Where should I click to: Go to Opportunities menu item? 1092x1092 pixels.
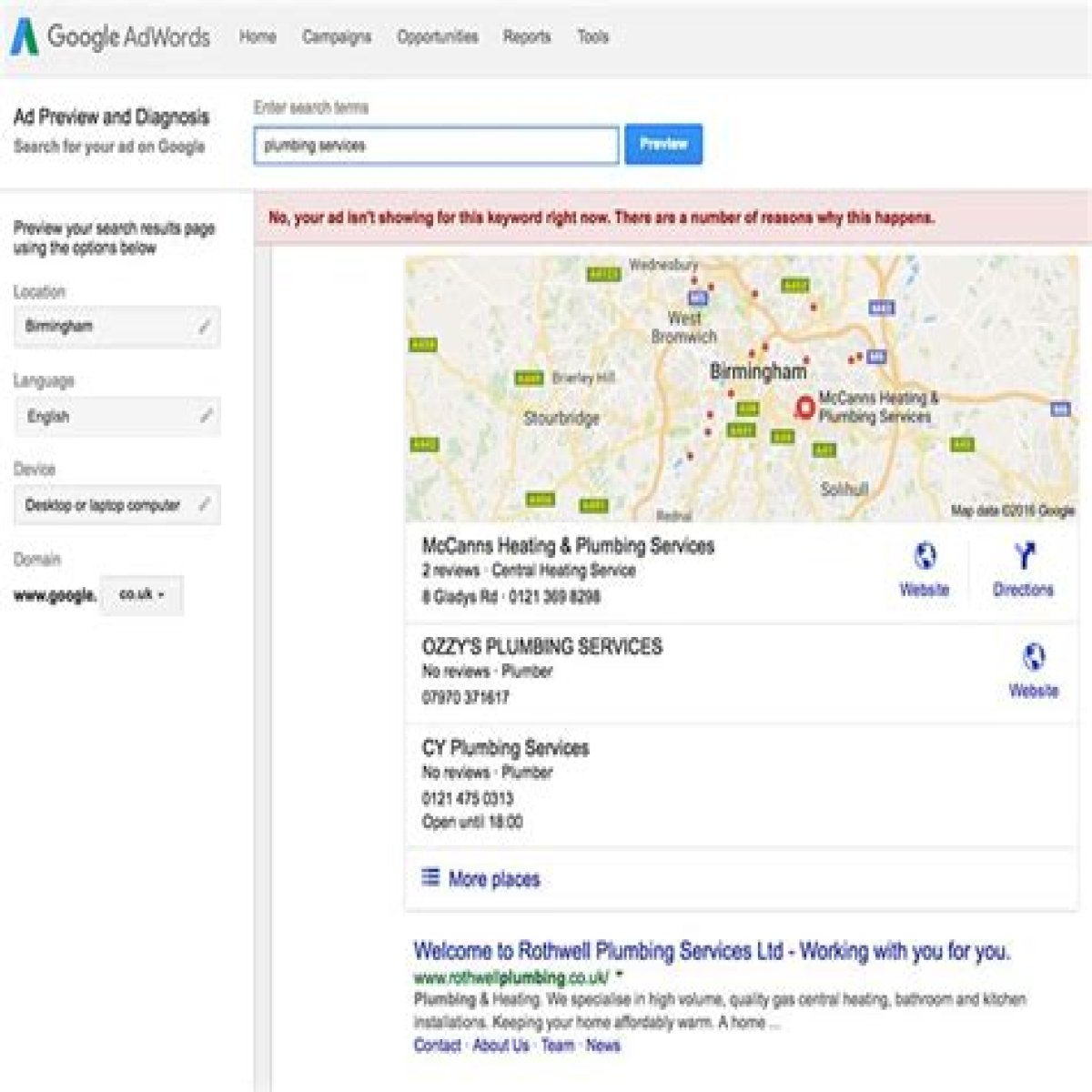pyautogui.click(x=437, y=37)
